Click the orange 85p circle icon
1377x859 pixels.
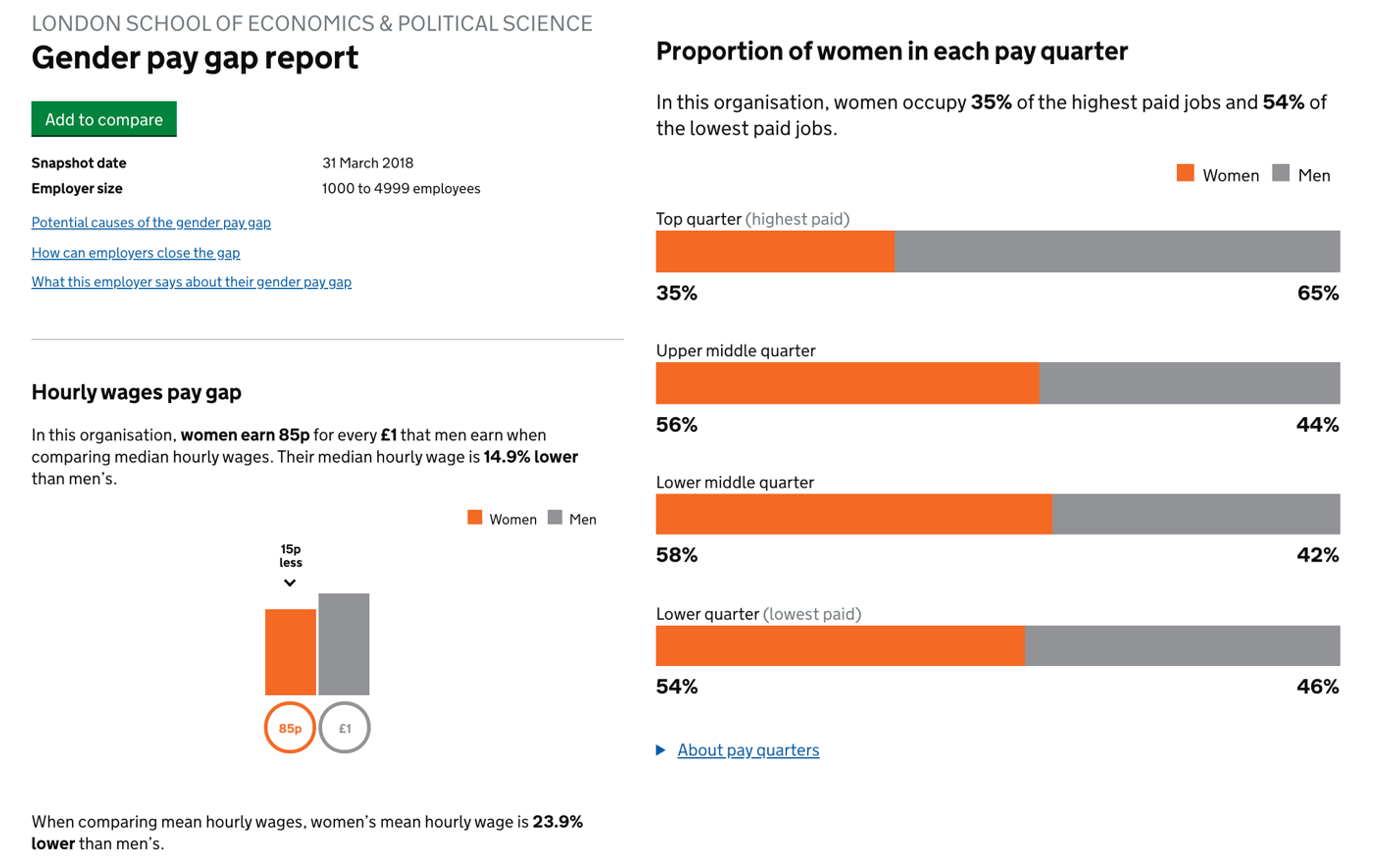(290, 728)
